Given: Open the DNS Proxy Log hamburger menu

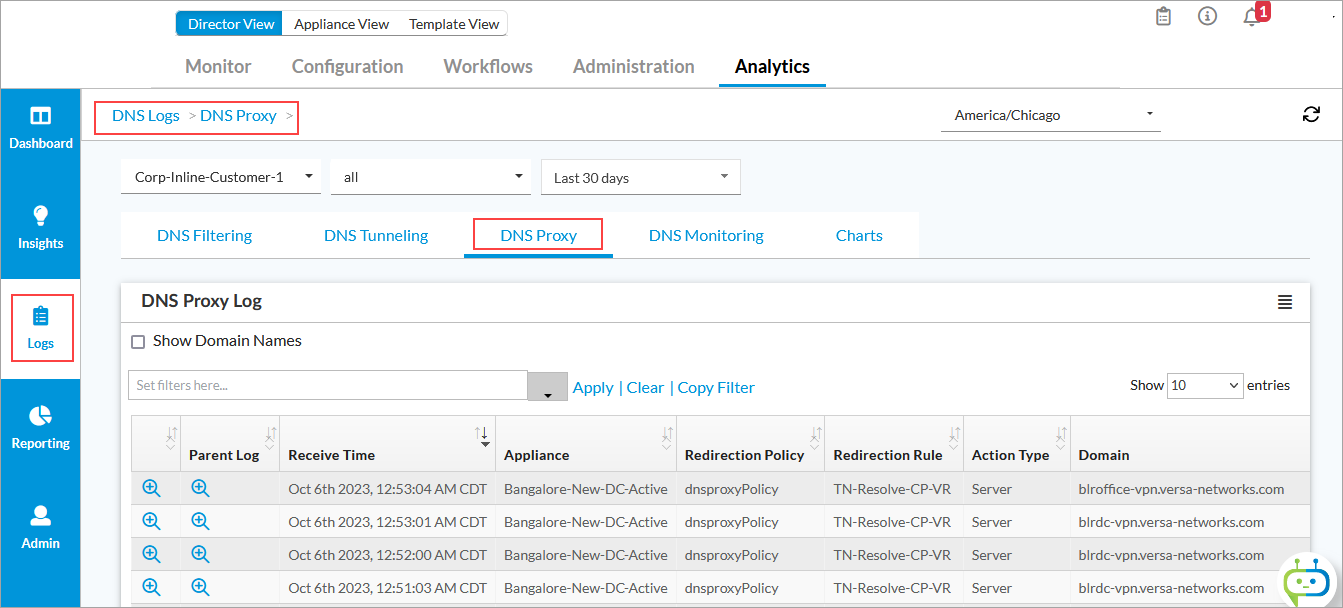Looking at the screenshot, I should pos(1285,302).
